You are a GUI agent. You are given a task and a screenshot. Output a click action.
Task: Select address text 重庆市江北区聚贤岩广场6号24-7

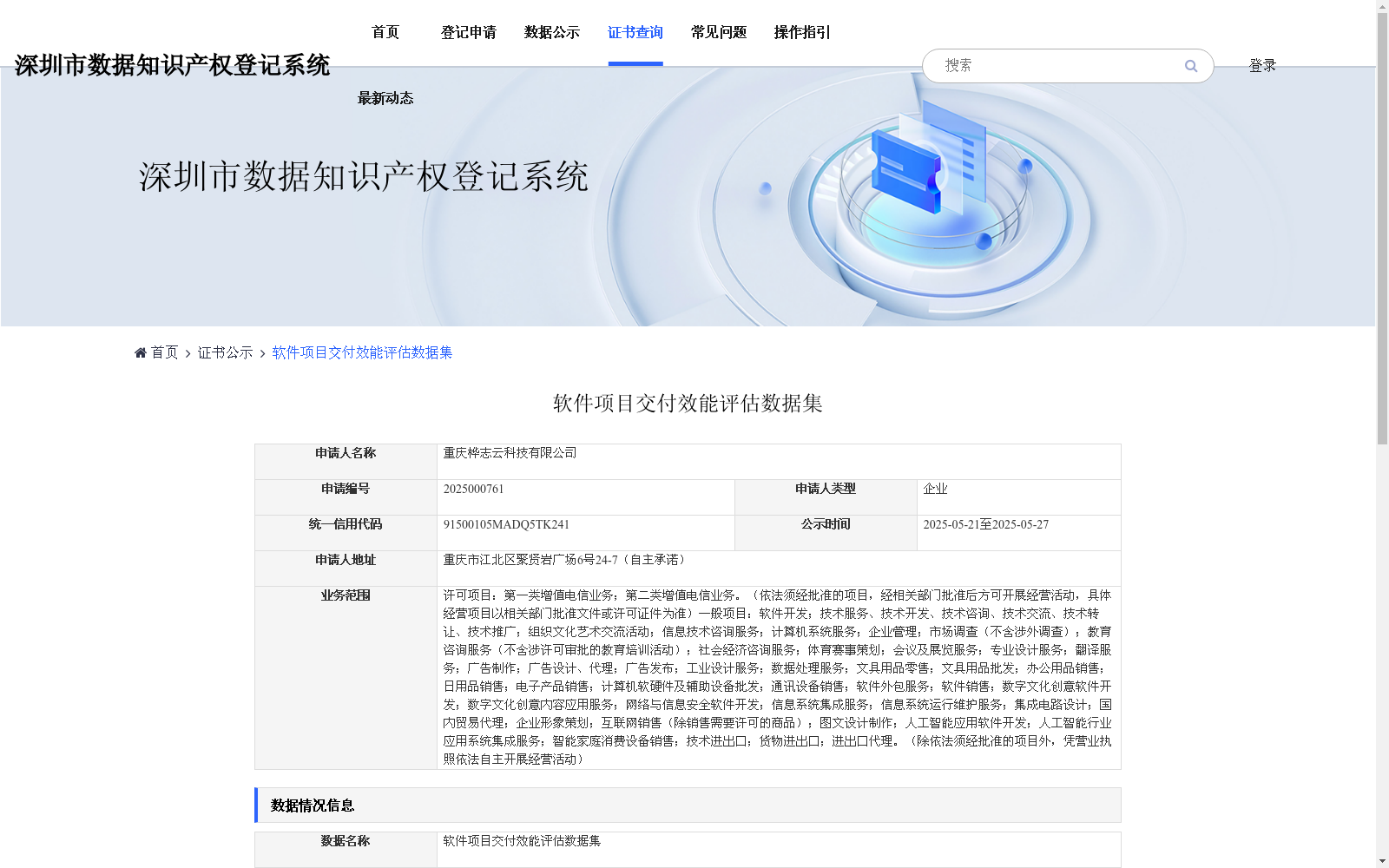pos(530,560)
